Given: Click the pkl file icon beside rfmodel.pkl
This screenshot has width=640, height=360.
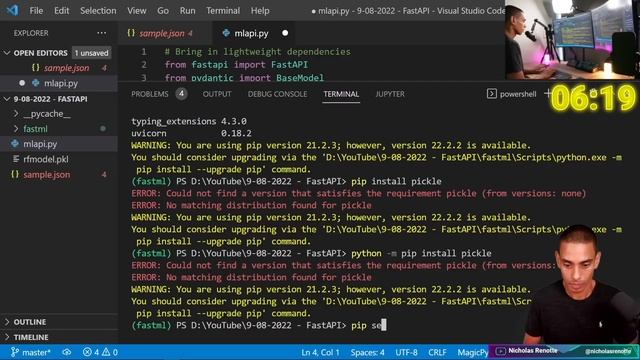Looking at the screenshot, I should (16, 159).
